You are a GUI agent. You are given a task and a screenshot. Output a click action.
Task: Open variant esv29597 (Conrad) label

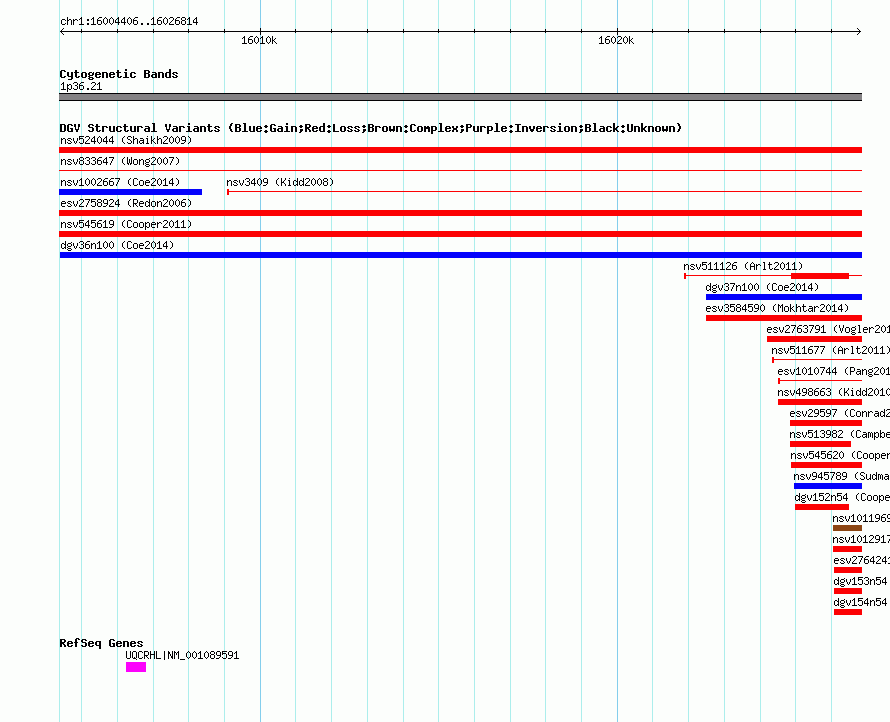839,413
